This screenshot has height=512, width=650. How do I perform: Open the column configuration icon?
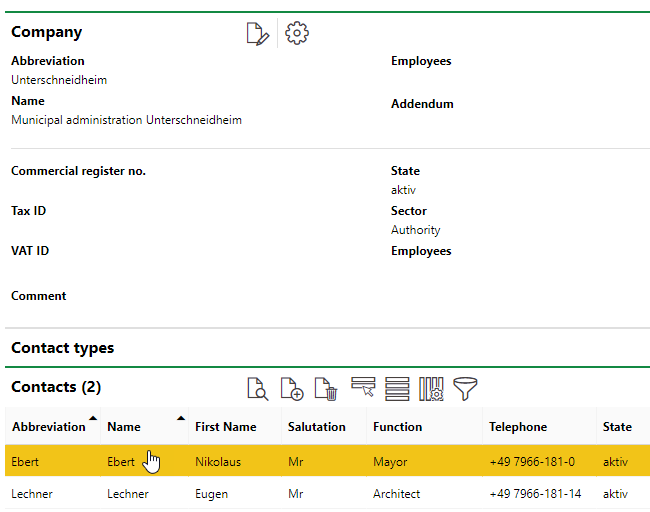click(431, 389)
